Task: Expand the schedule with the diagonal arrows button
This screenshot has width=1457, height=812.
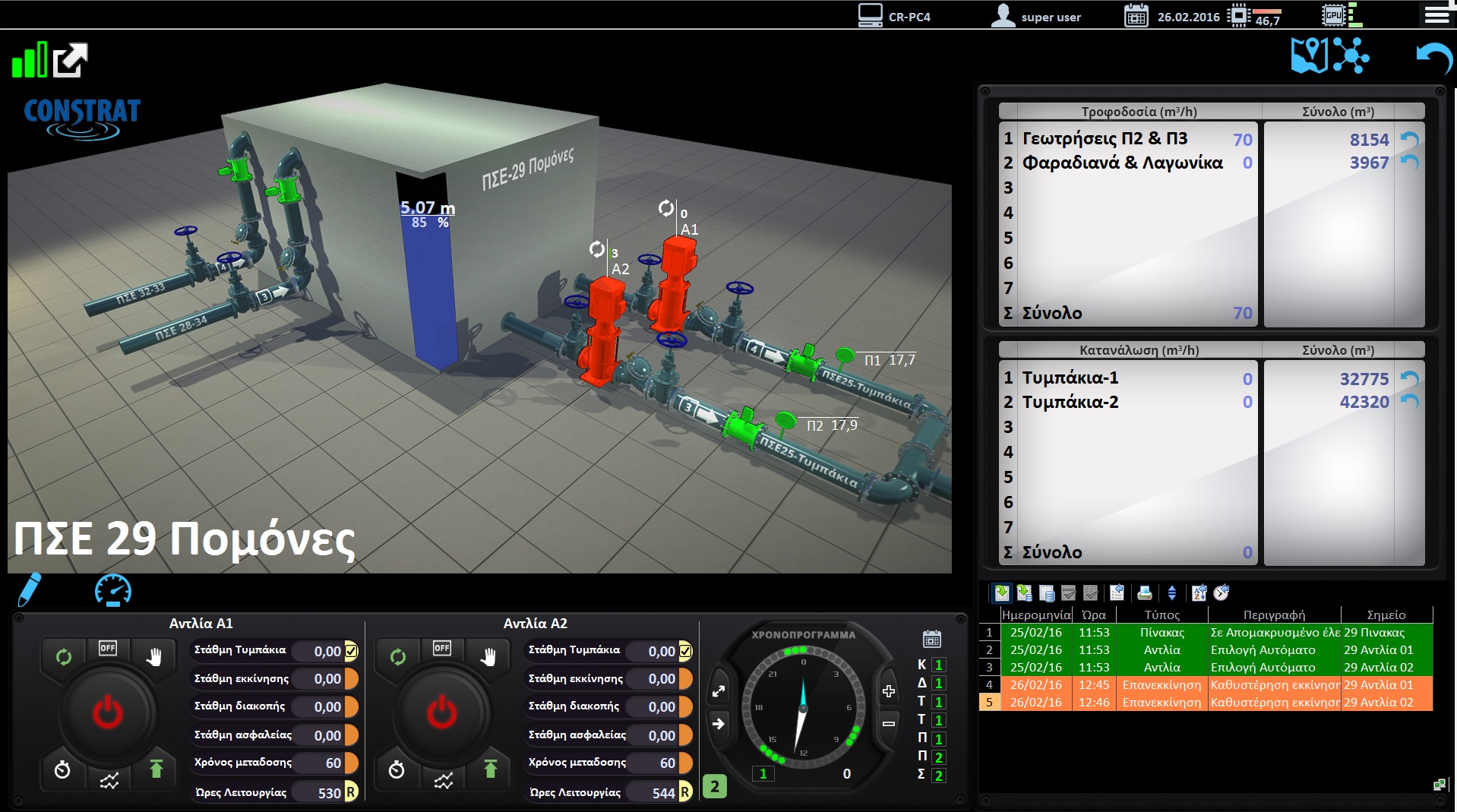Action: 719,691
